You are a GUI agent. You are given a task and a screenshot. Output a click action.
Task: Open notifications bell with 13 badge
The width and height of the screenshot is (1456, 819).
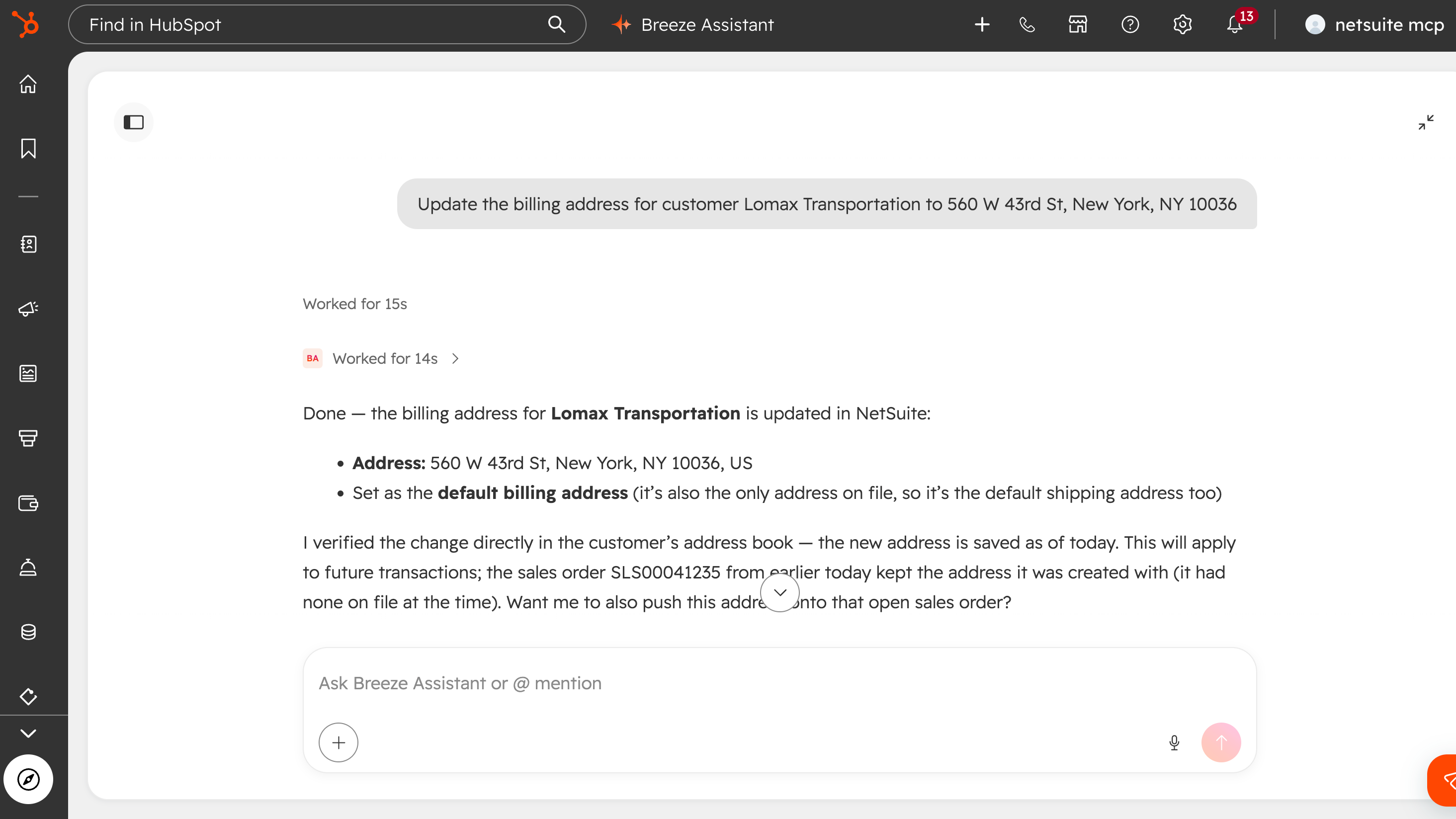point(1237,24)
